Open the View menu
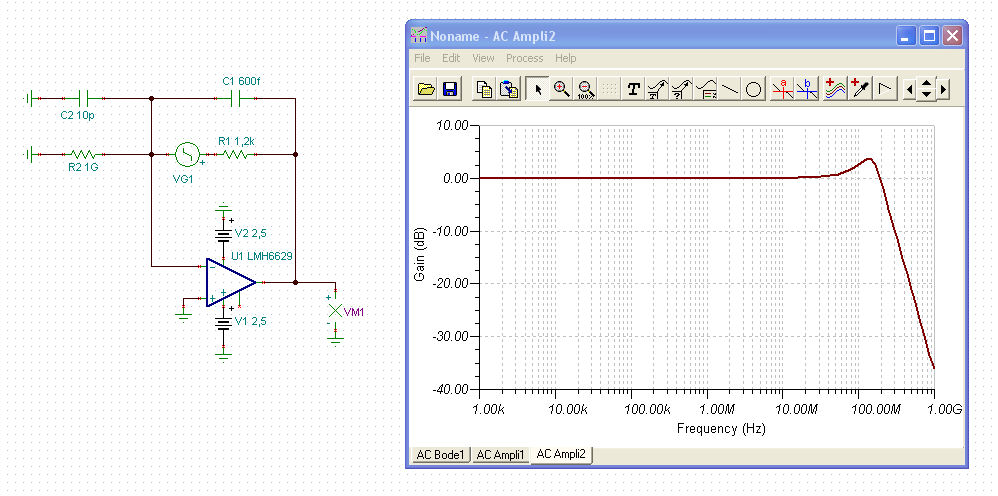 pyautogui.click(x=483, y=58)
